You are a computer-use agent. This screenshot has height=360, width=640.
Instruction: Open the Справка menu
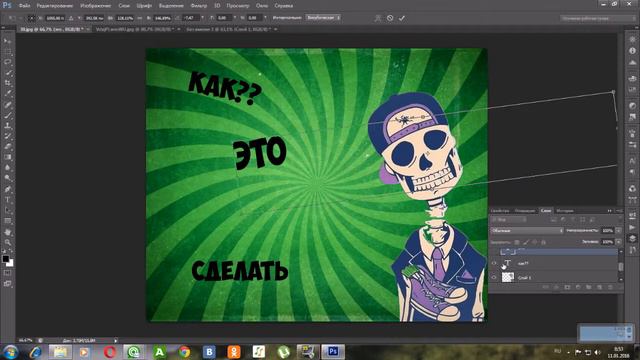pyautogui.click(x=283, y=6)
